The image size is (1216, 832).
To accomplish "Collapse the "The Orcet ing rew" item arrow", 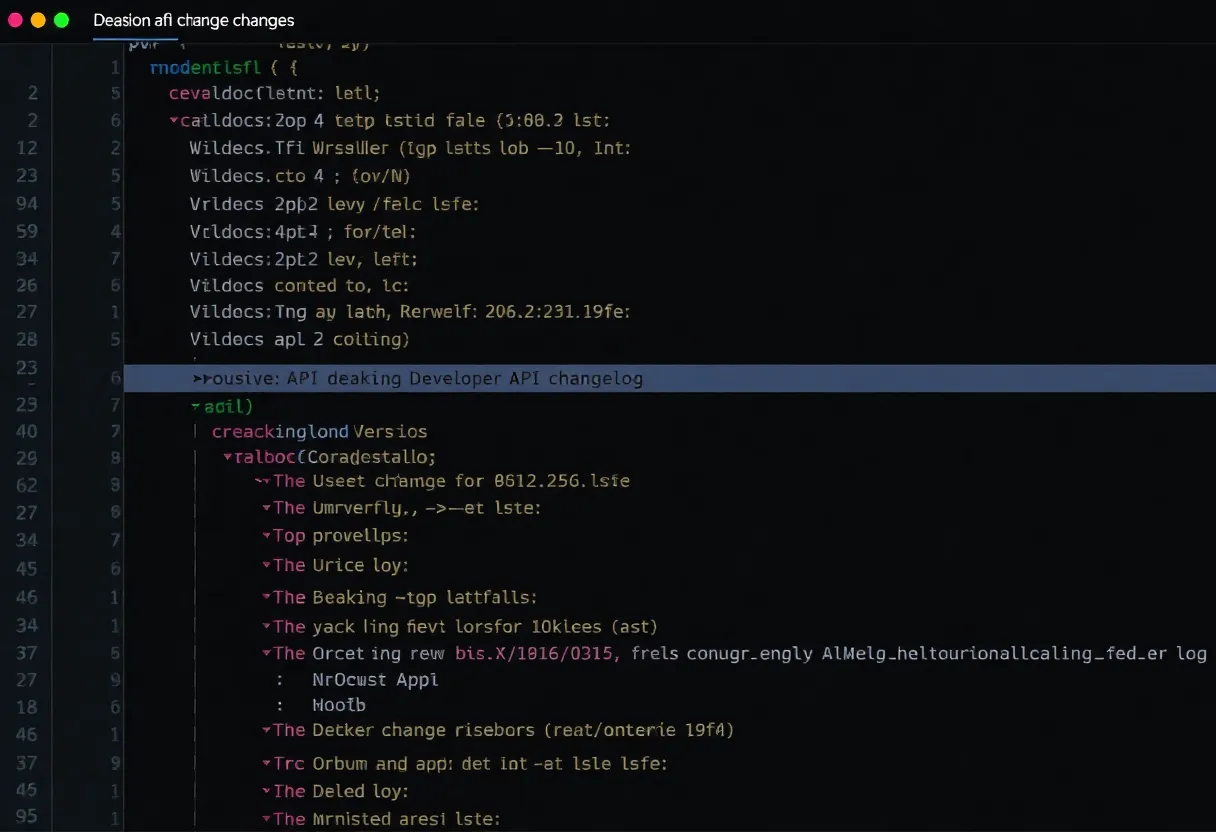I will point(266,654).
